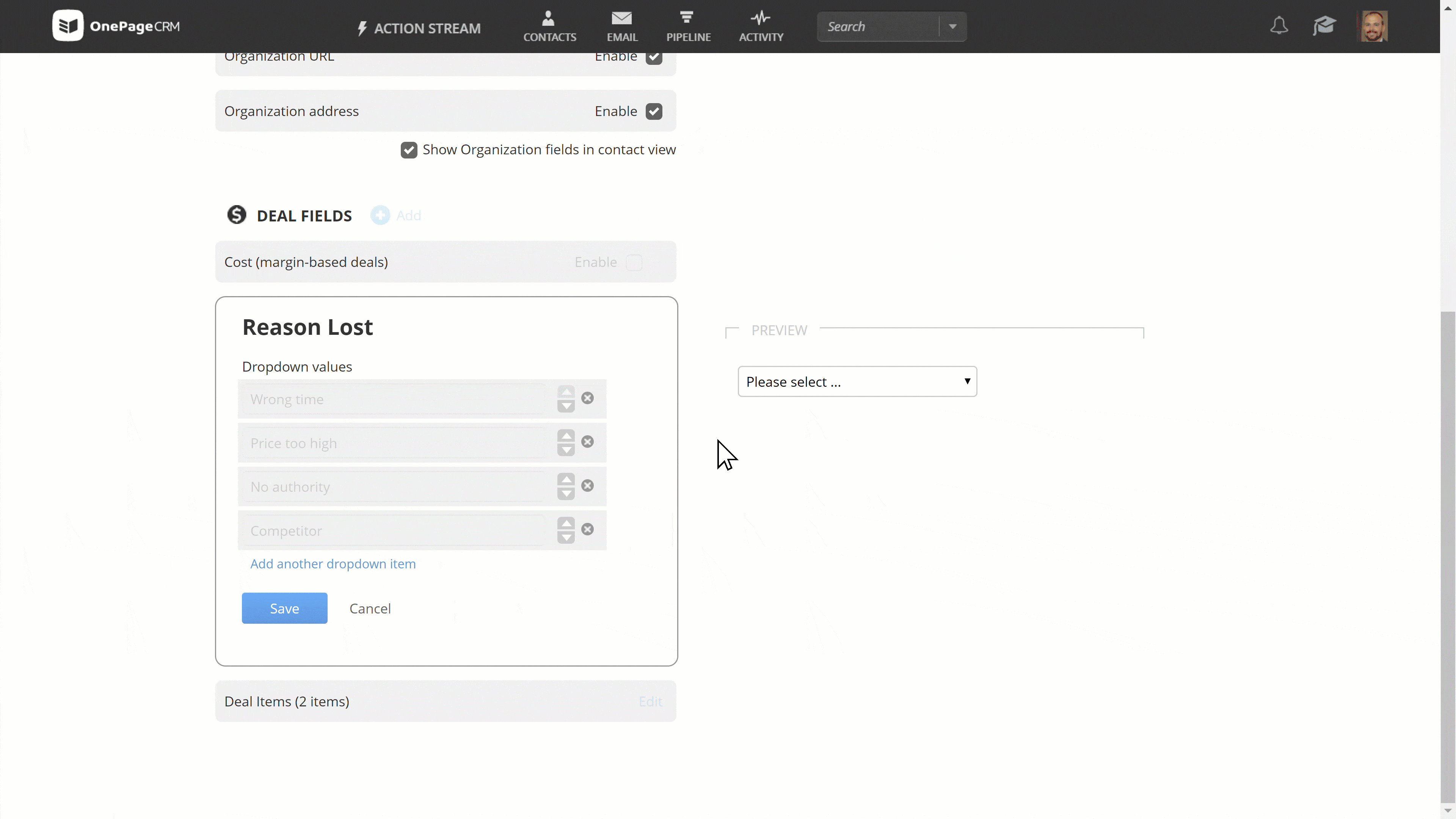Move Wrong time down

pyautogui.click(x=566, y=406)
